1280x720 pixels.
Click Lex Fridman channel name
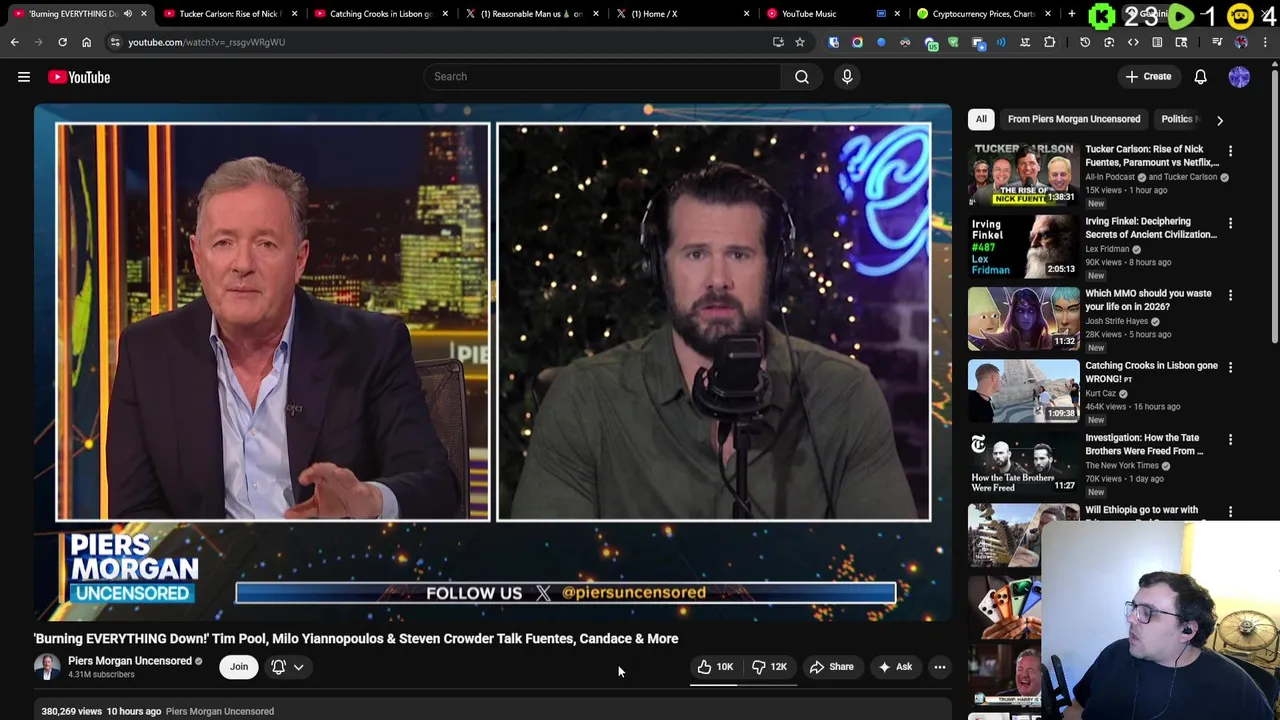pyautogui.click(x=1107, y=249)
